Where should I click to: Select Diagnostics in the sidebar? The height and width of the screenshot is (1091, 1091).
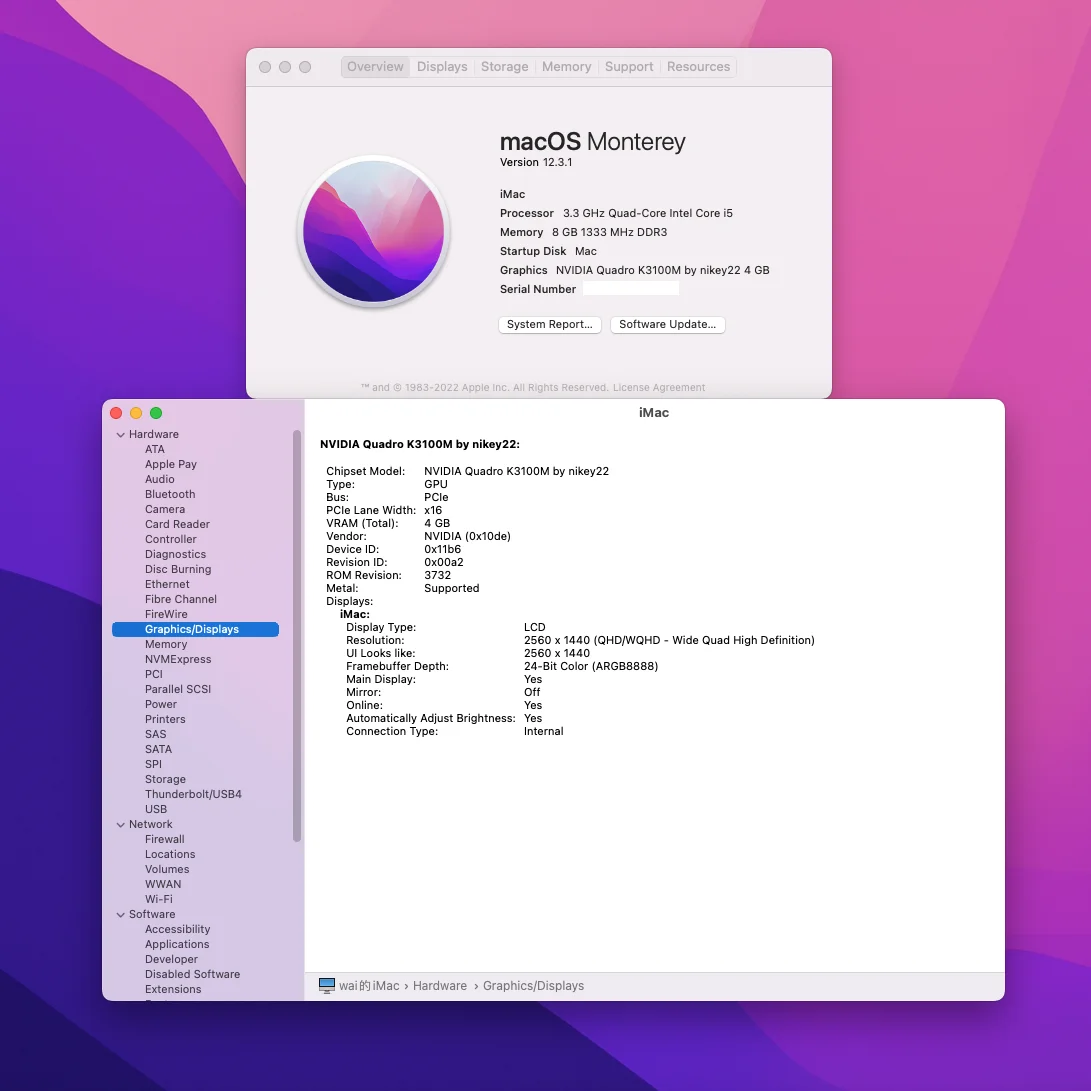[175, 554]
